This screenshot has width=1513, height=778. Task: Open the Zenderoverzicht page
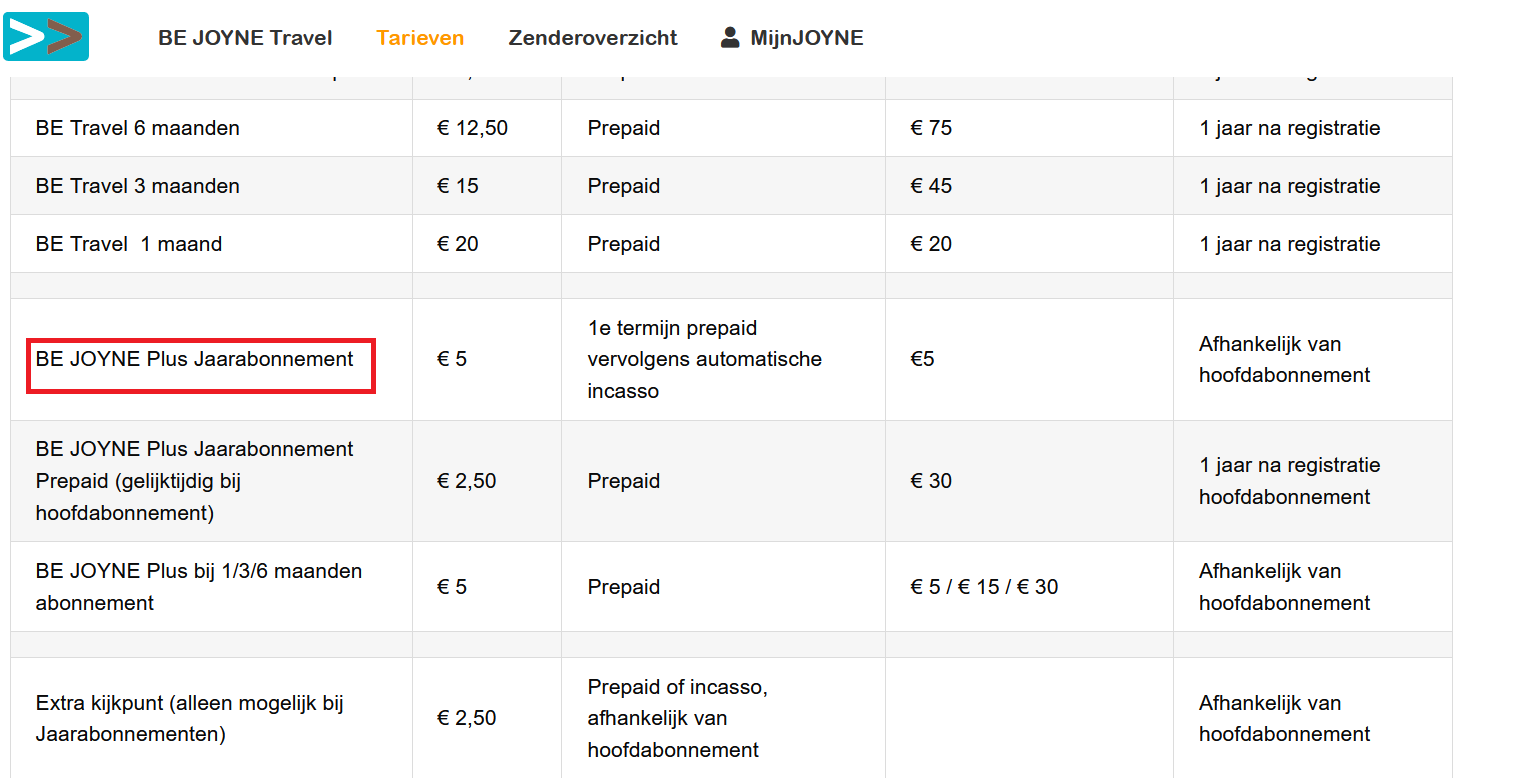coord(593,38)
